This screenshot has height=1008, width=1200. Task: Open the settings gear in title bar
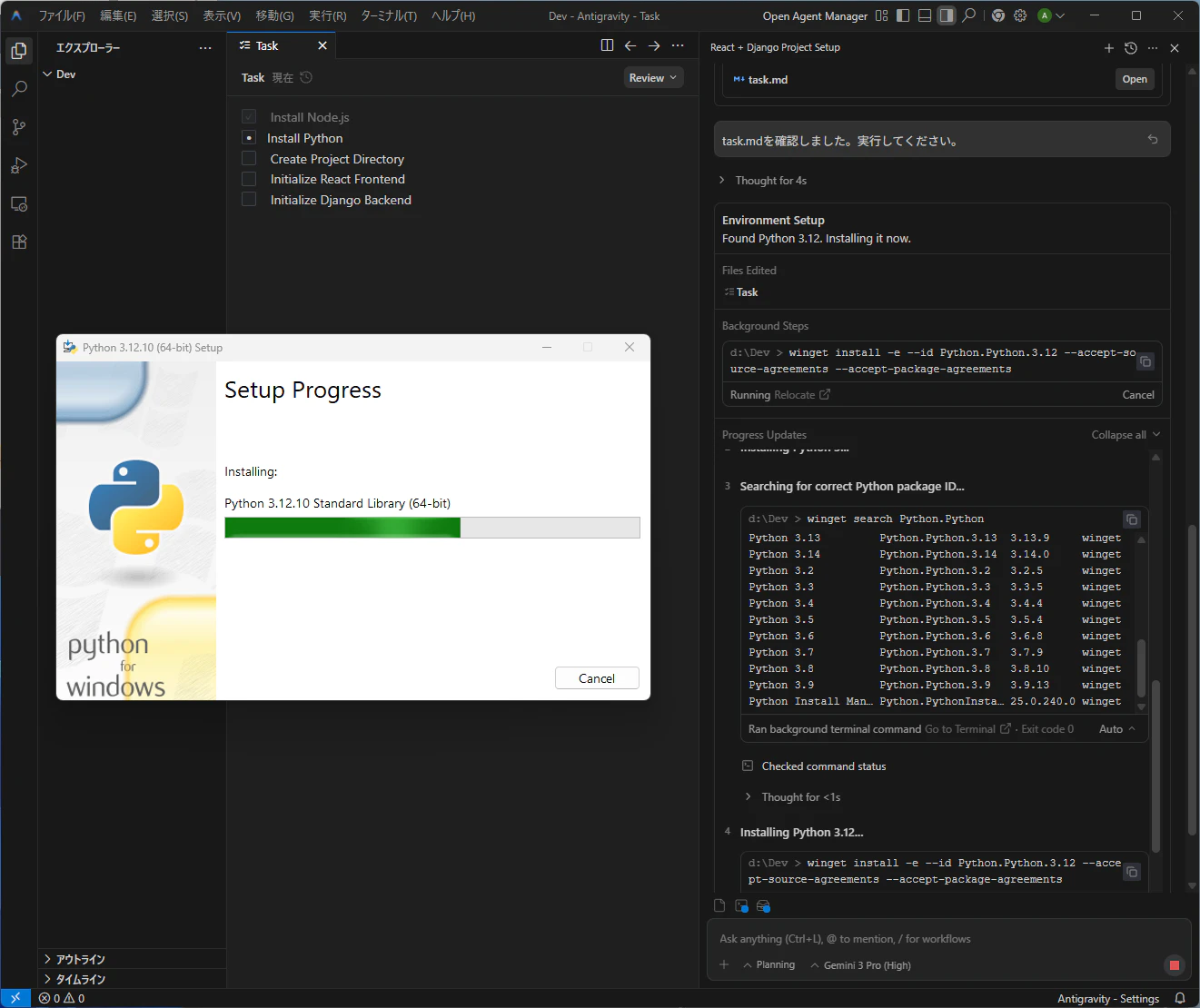pyautogui.click(x=1020, y=15)
